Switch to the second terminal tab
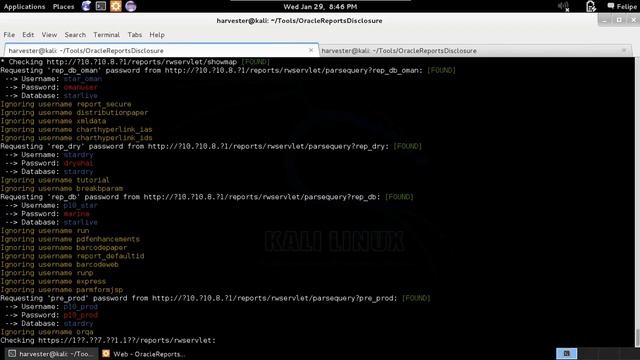This screenshot has width=640, height=360. (476, 50)
